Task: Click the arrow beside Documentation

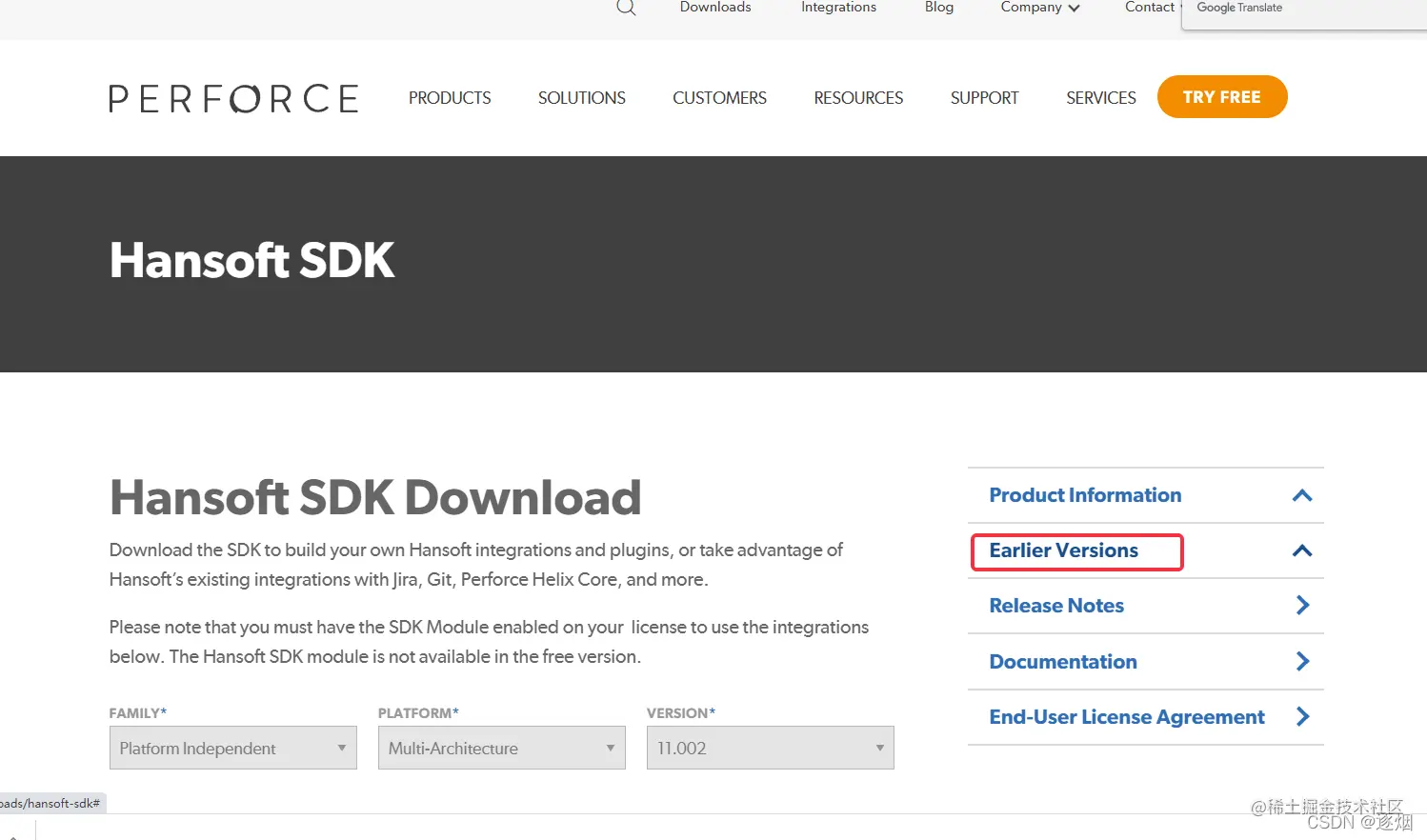Action: click(x=1303, y=661)
